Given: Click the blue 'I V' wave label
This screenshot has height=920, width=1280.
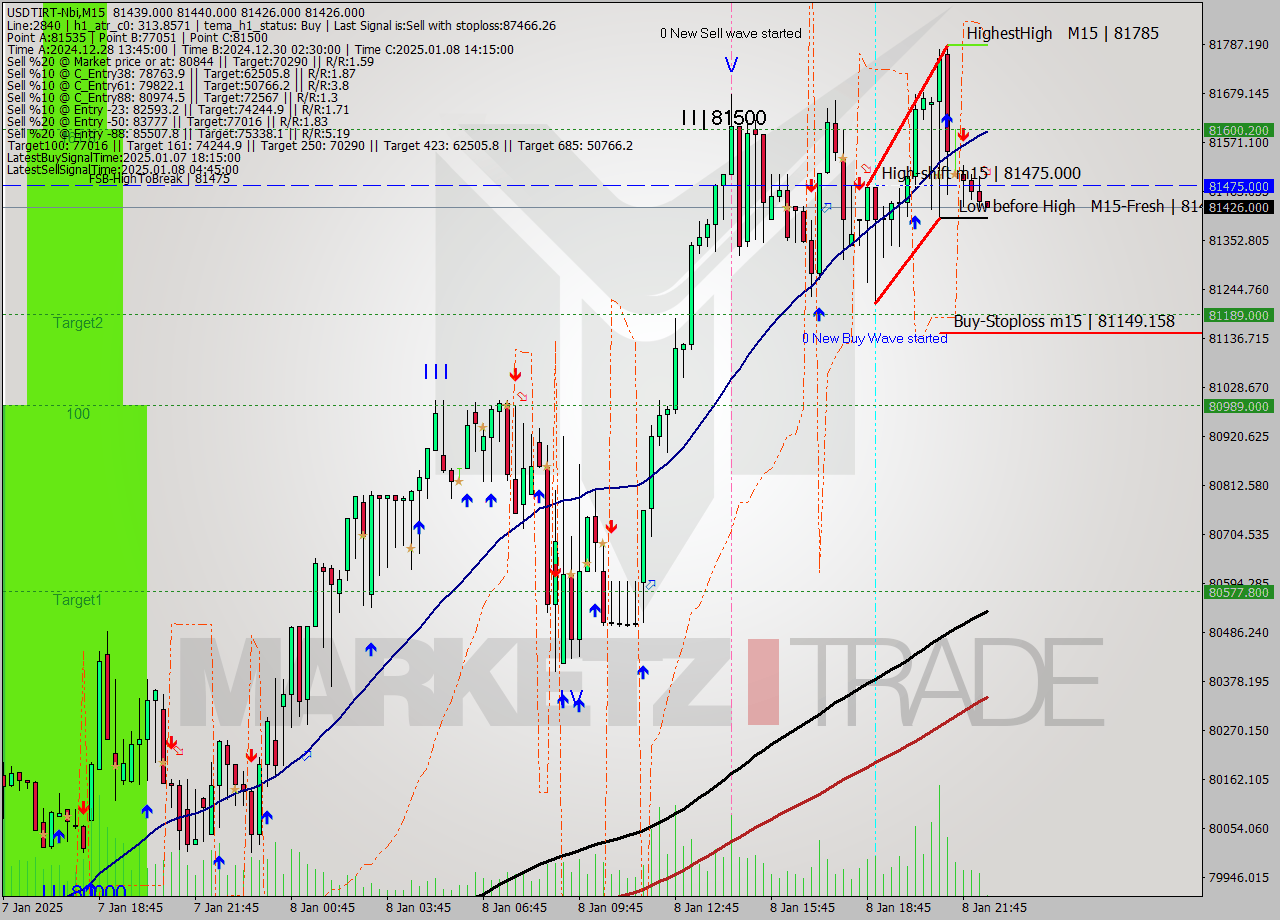Looking at the screenshot, I should 570,697.
